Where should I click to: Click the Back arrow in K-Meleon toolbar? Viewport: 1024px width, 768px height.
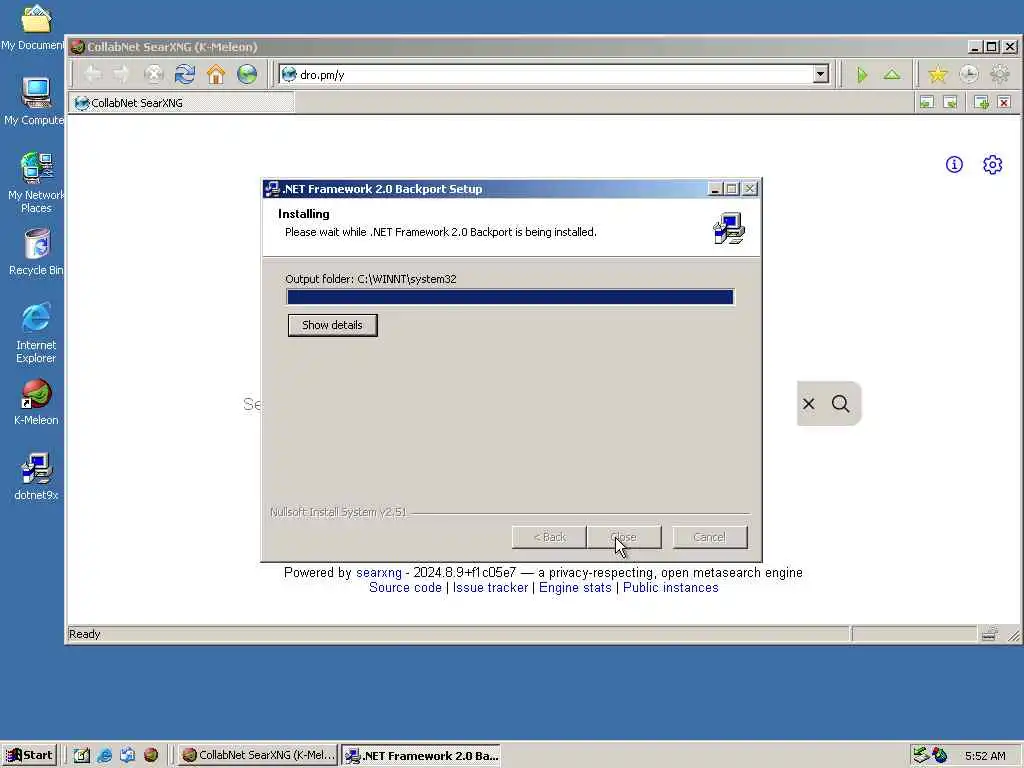click(93, 74)
